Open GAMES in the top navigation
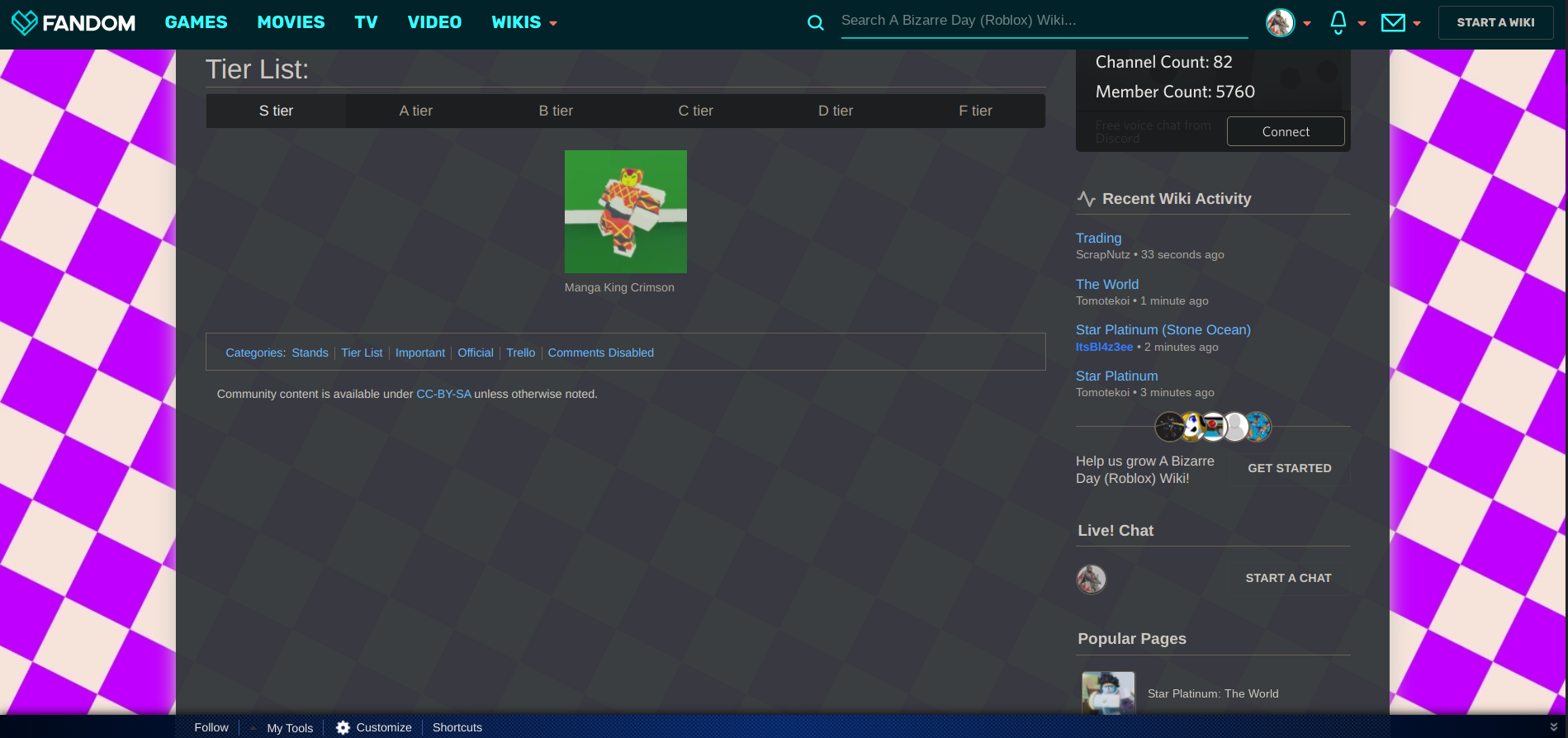Screen dimensions: 1568x738 point(196,22)
